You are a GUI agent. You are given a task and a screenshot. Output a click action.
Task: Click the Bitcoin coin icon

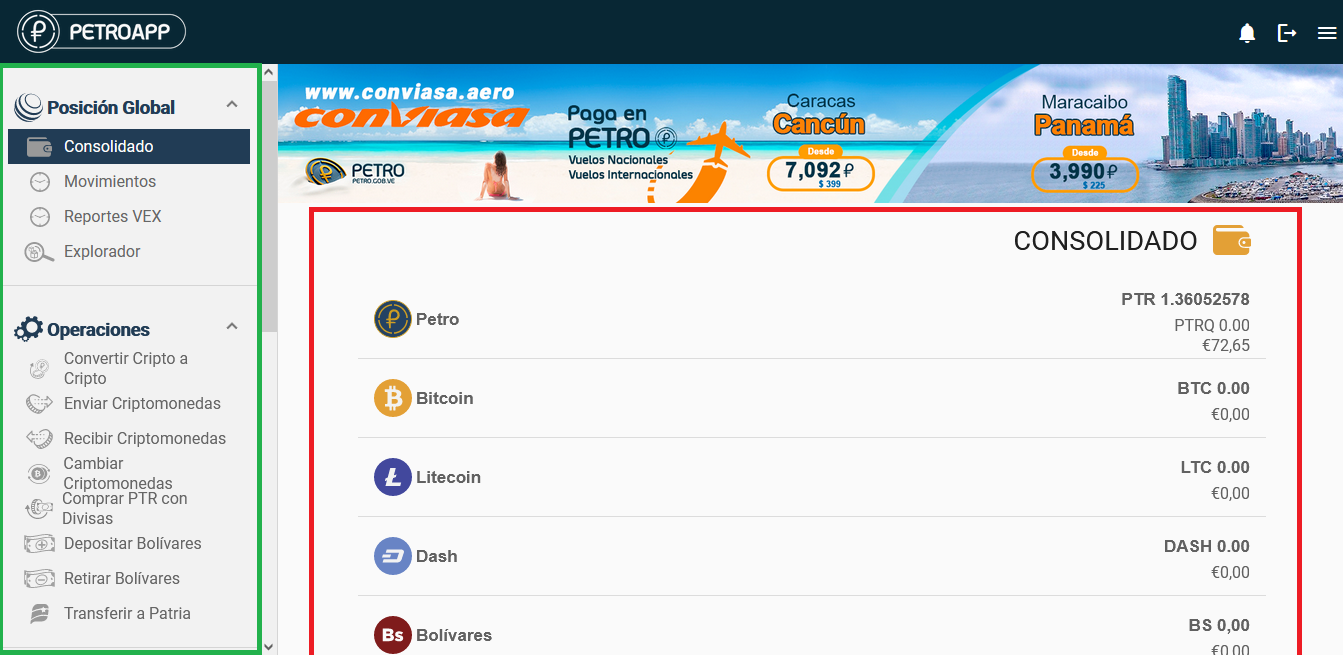click(x=393, y=398)
